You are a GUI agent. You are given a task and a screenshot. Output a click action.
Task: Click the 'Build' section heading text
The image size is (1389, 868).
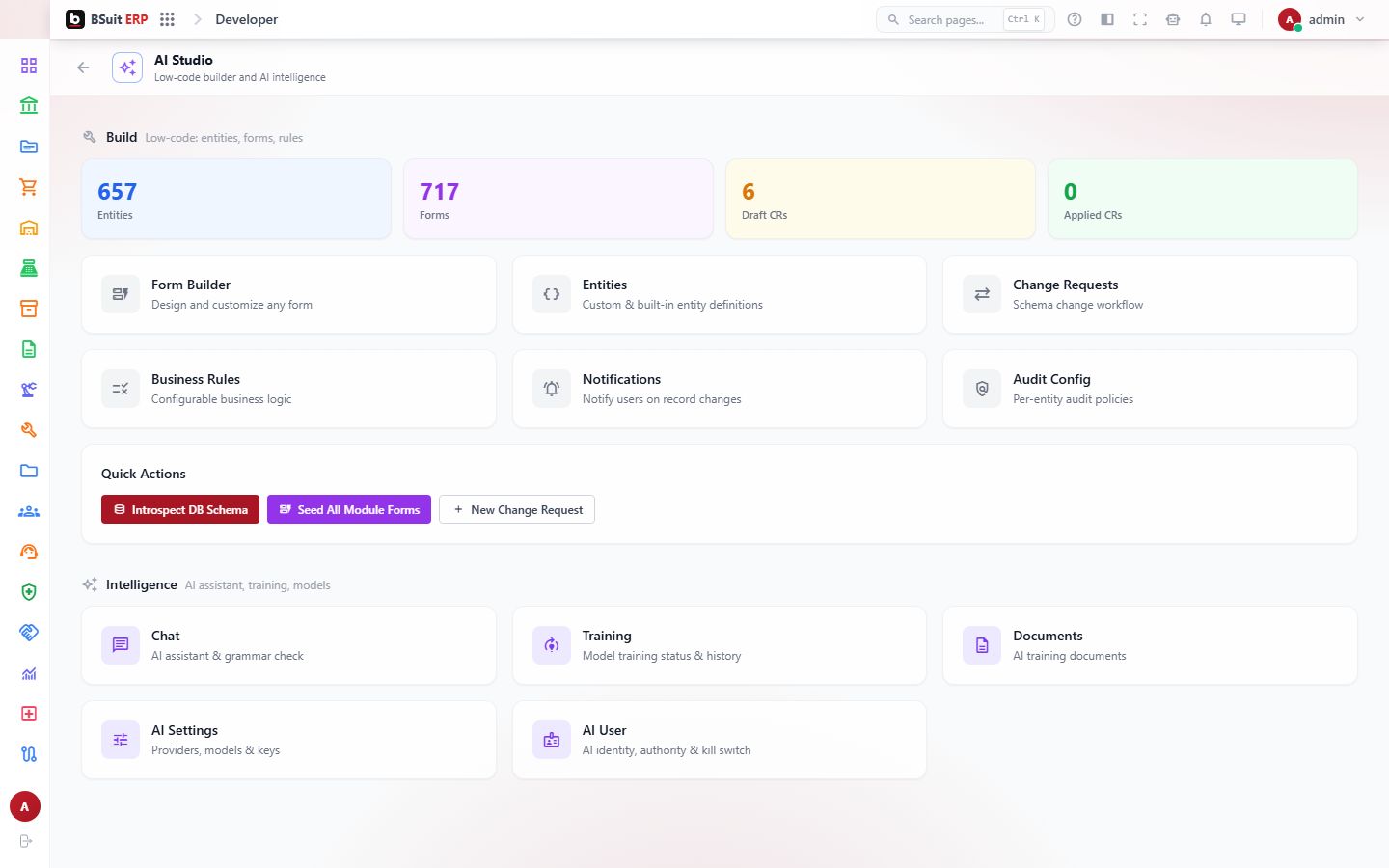point(122,137)
